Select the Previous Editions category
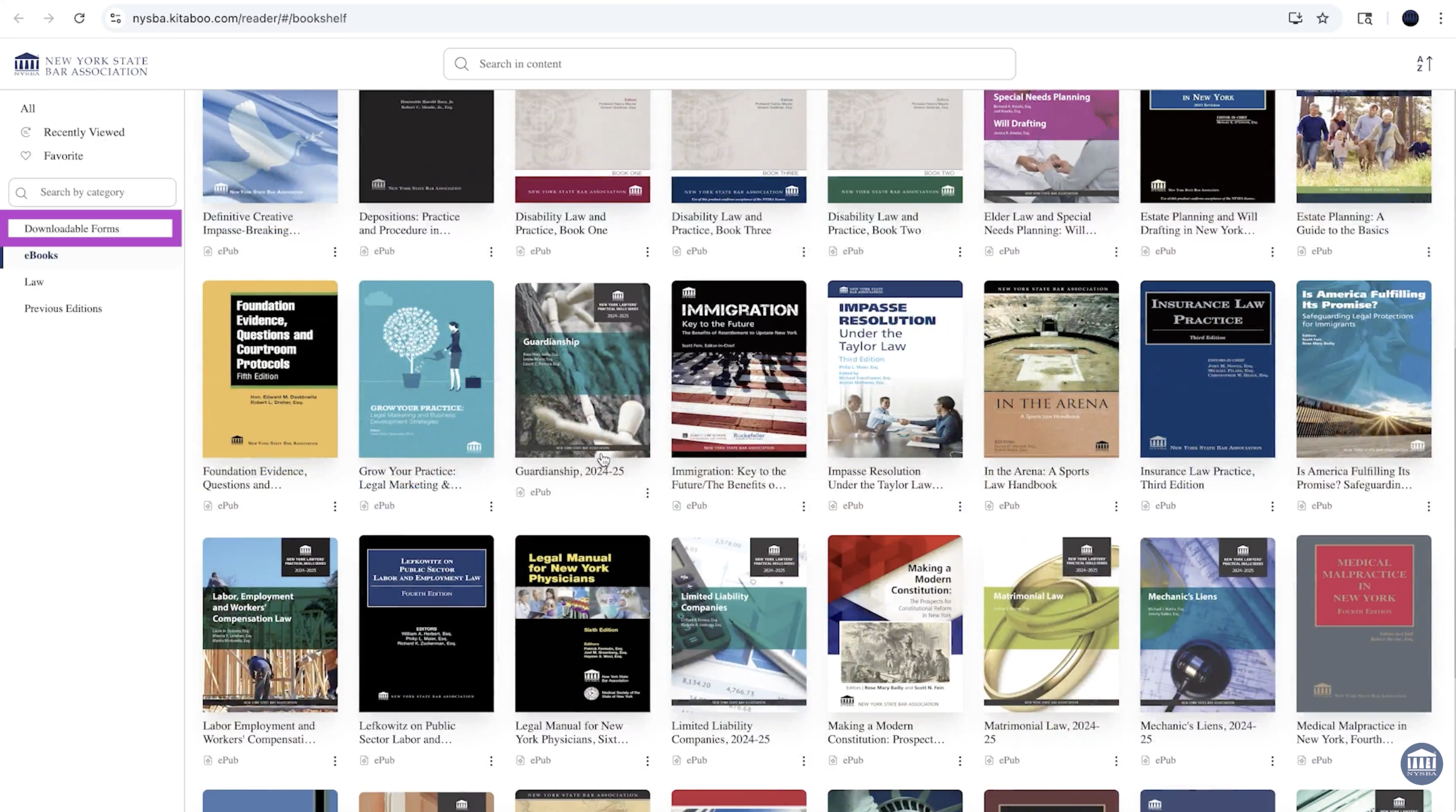Image resolution: width=1456 pixels, height=812 pixels. pyautogui.click(x=63, y=308)
